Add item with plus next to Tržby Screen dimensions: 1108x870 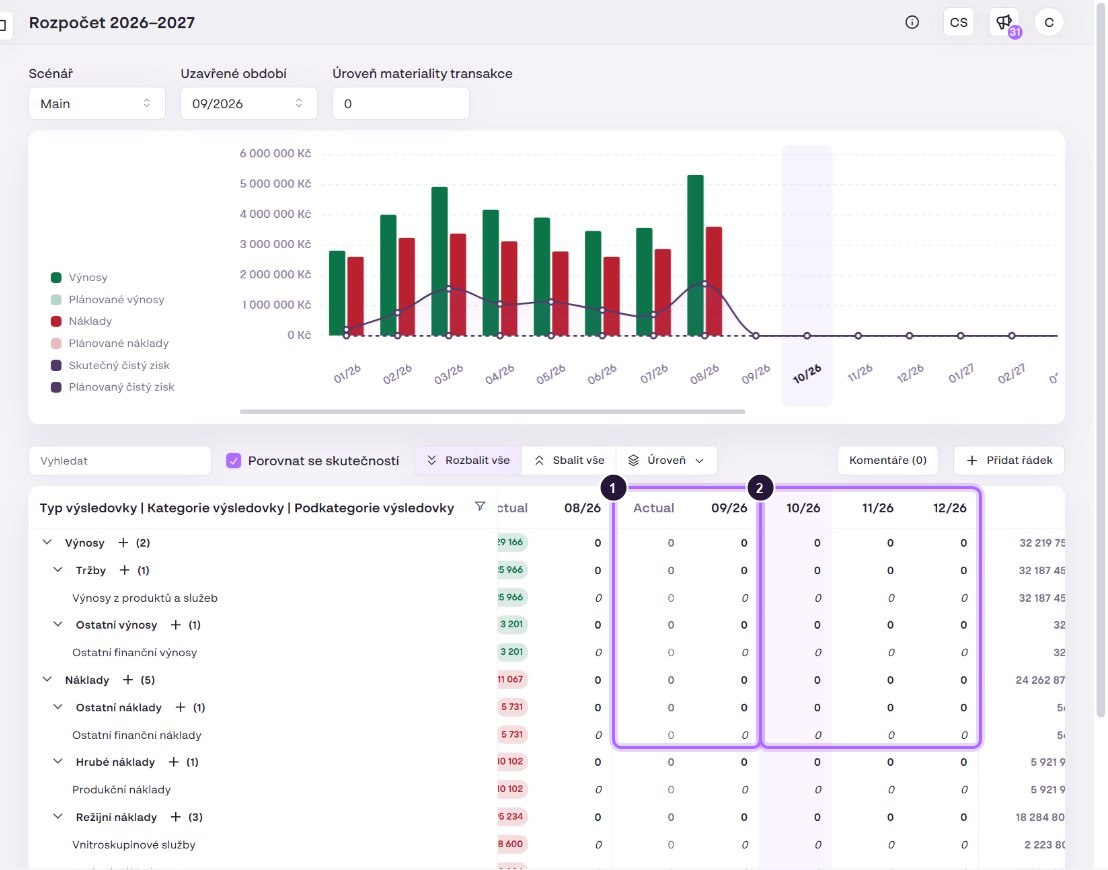[x=124, y=570]
